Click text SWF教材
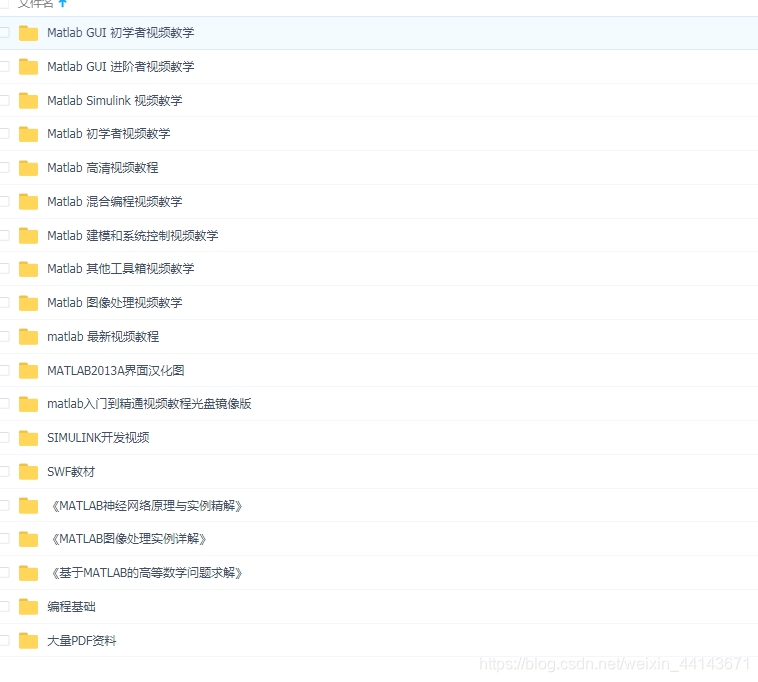This screenshot has width=758, height=682. pyautogui.click(x=71, y=471)
